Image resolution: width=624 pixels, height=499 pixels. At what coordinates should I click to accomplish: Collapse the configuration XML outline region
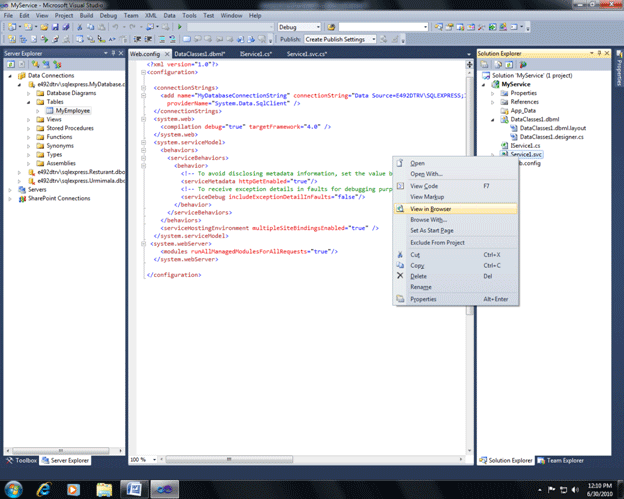tap(144, 73)
